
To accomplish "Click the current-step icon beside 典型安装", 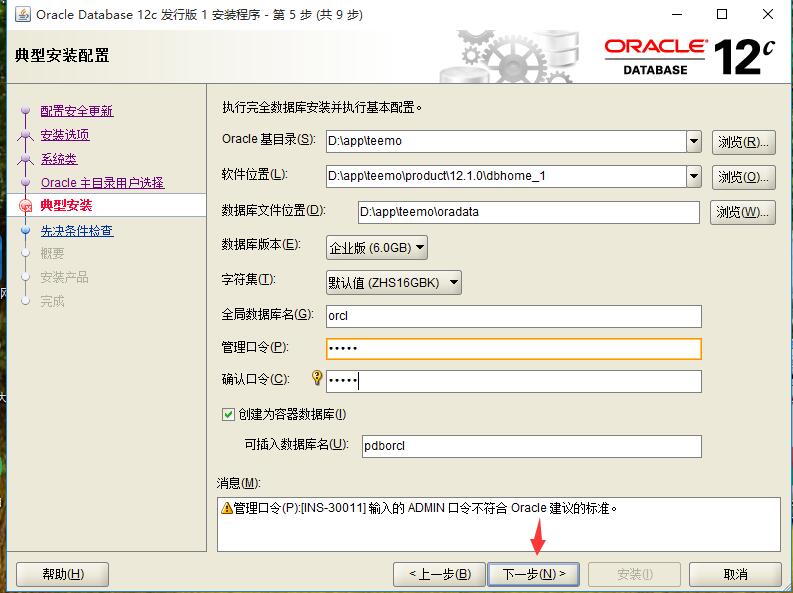I will [25, 206].
